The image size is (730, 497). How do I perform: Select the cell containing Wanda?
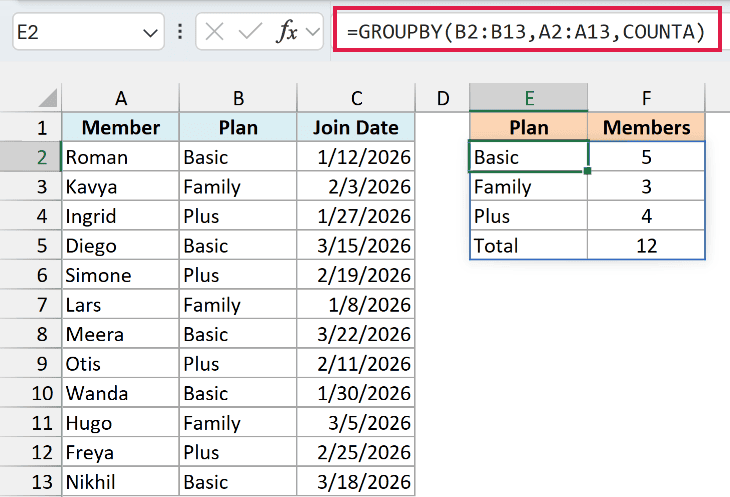(121, 393)
